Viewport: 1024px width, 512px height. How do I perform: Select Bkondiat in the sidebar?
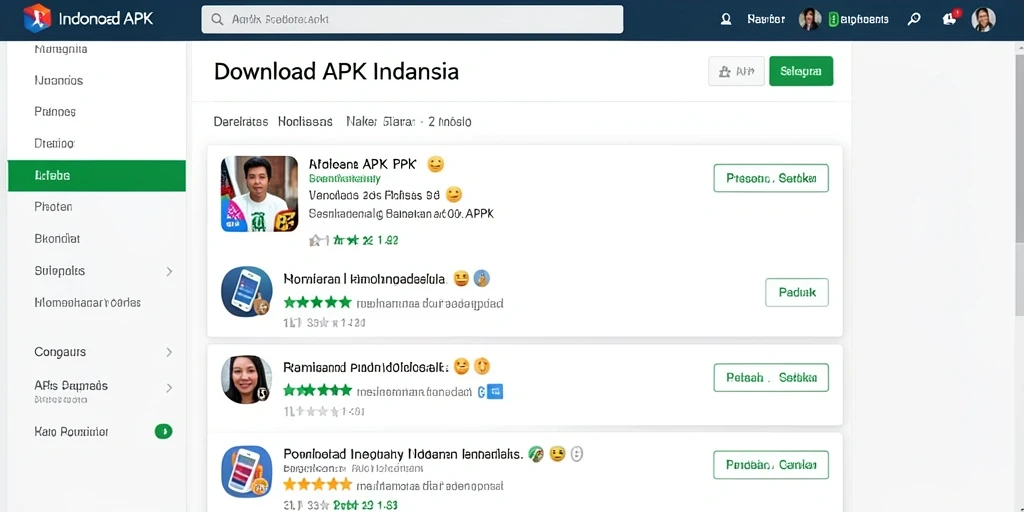[x=57, y=239]
